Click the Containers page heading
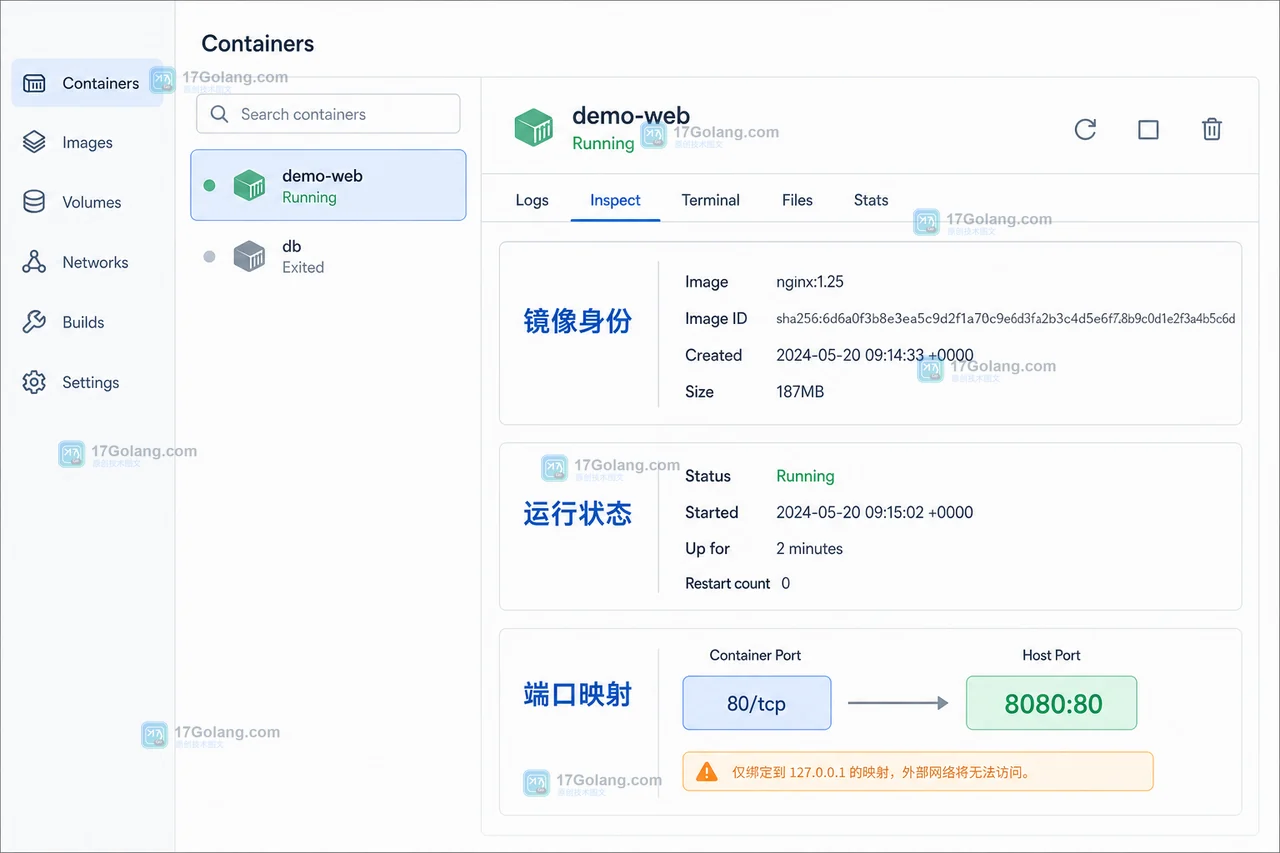Screen dimensions: 1280x853 (x=258, y=44)
